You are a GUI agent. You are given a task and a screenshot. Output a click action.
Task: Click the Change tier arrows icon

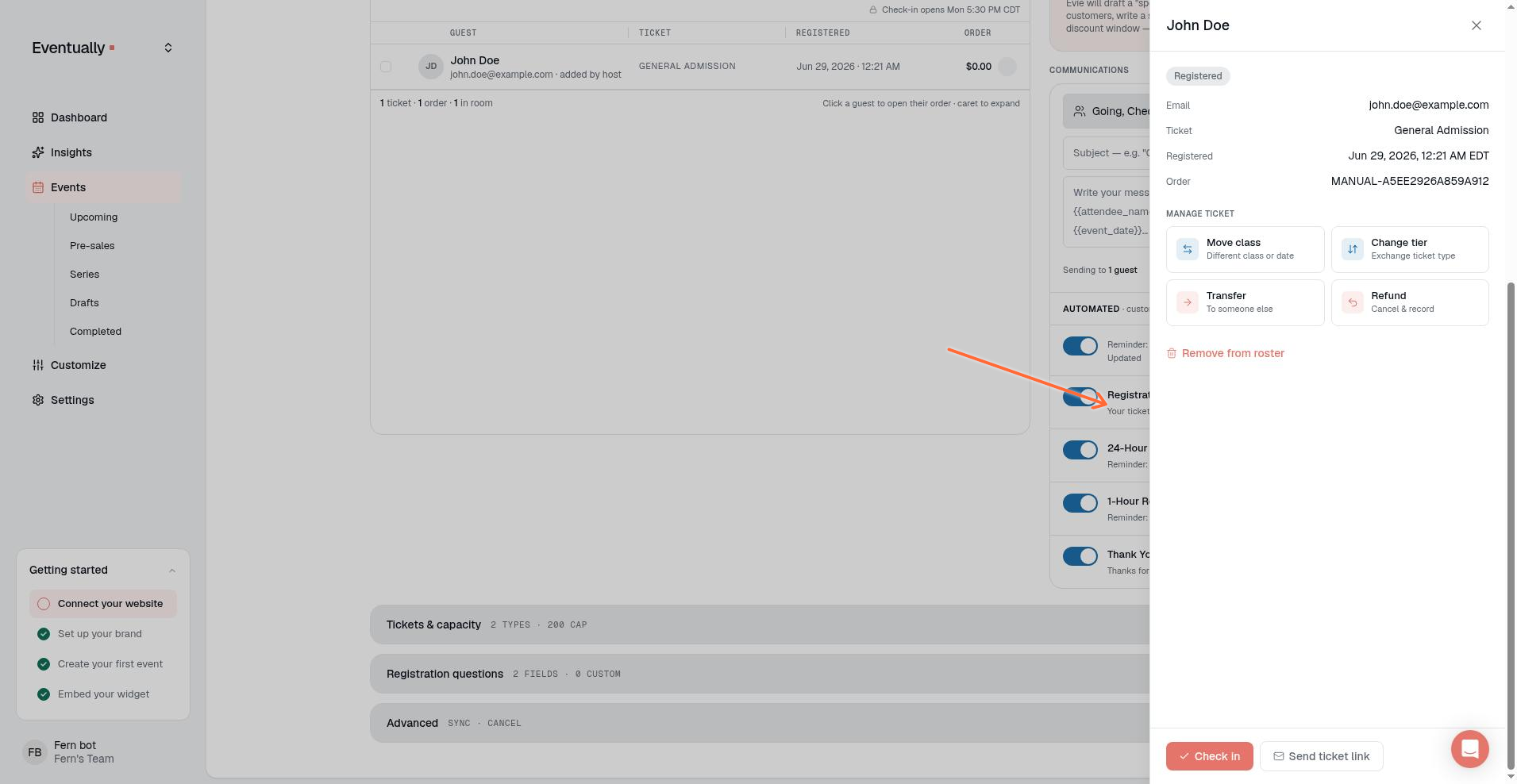point(1353,249)
